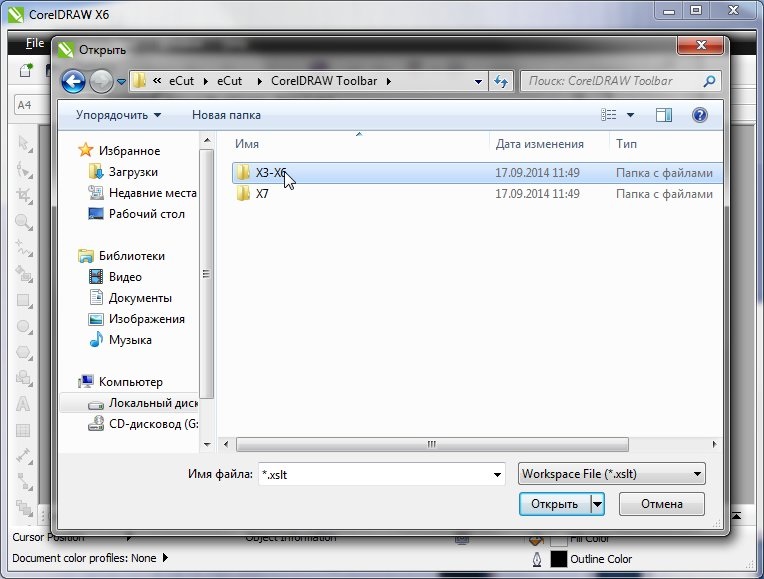Expand the Workspace File type dropdown
764x579 pixels.
[x=611, y=474]
